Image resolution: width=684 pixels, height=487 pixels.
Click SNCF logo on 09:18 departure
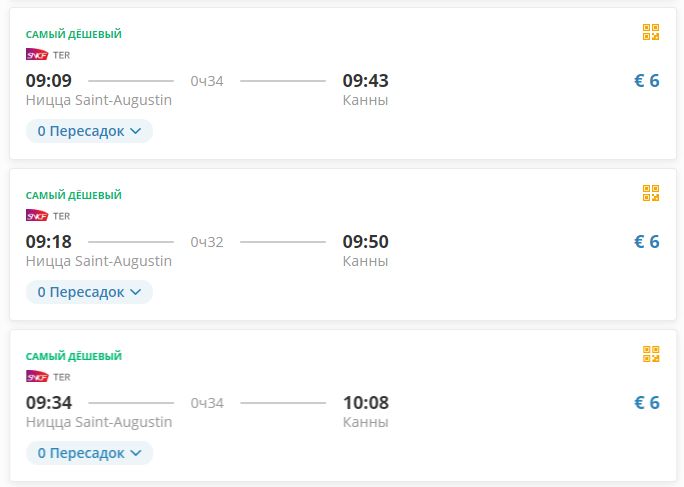pos(37,216)
